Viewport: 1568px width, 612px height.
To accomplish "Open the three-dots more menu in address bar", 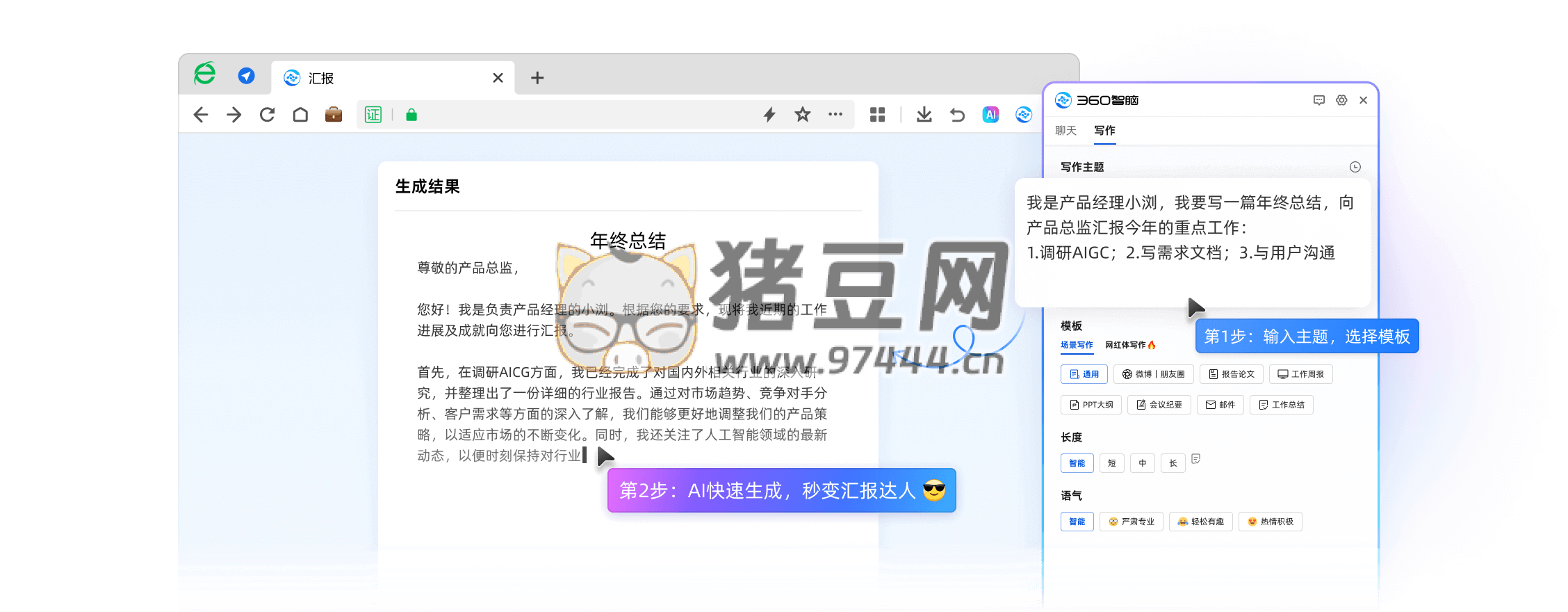I will (835, 115).
